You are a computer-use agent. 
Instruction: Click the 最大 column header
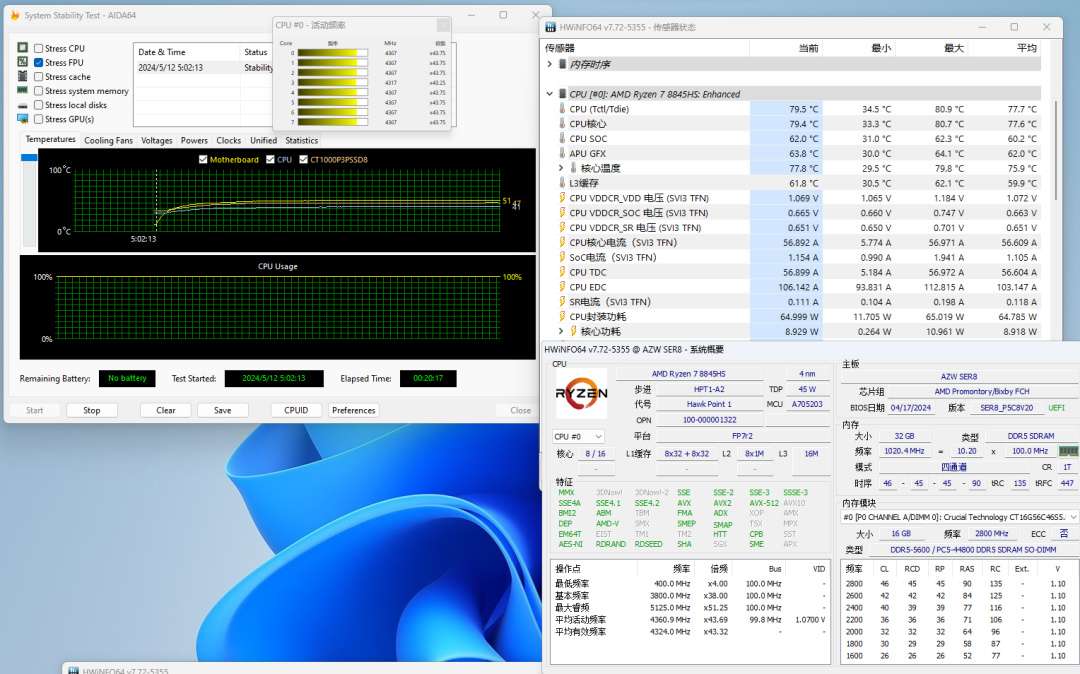click(931, 48)
